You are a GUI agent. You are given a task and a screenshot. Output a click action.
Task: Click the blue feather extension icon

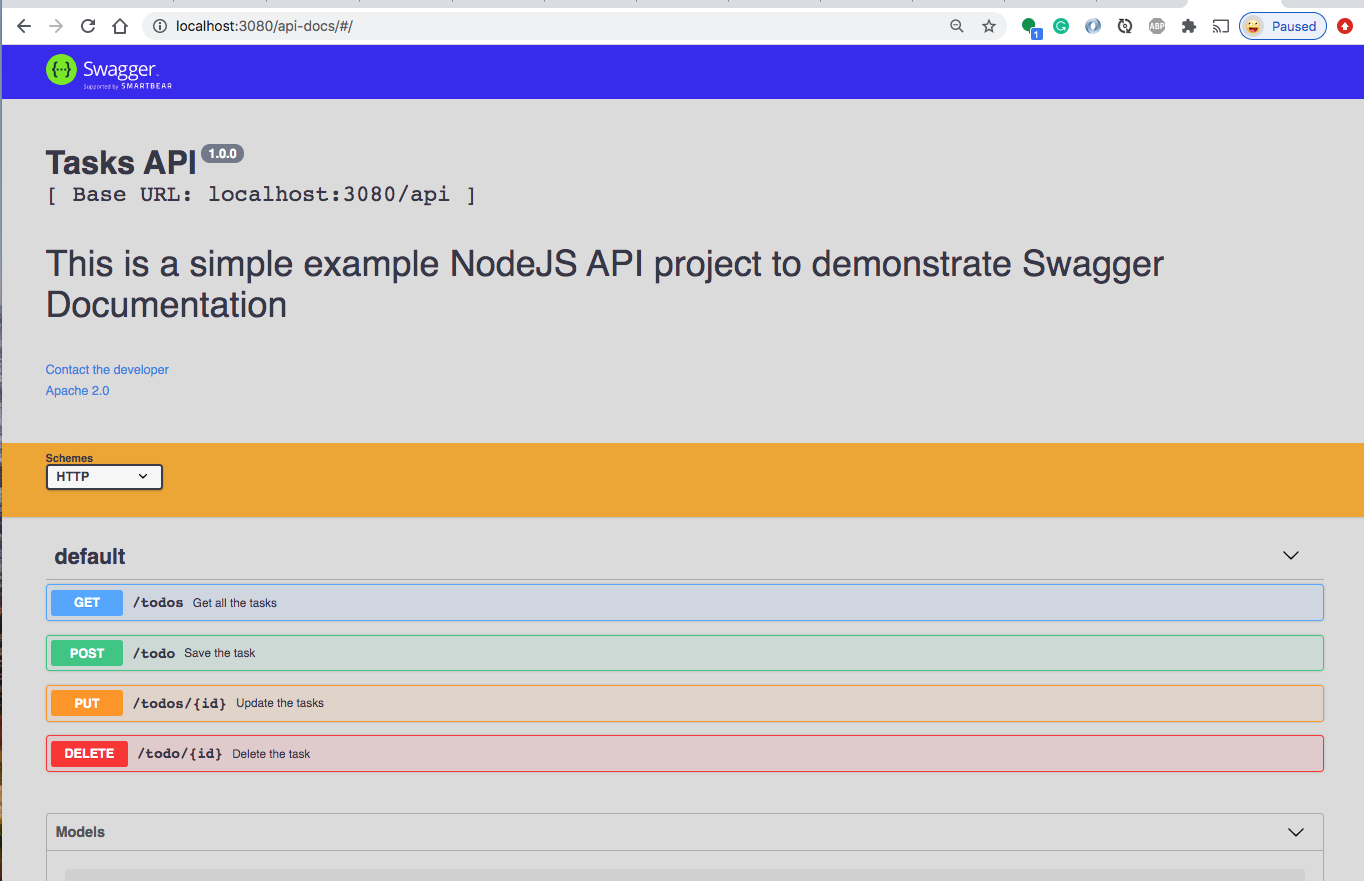1093,26
